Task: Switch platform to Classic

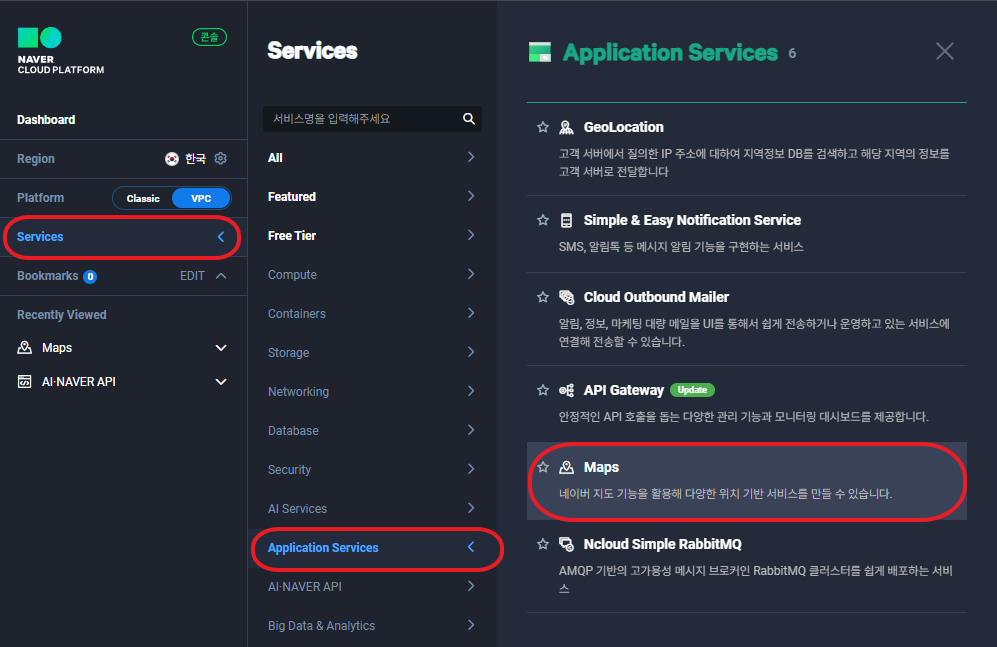Action: (x=143, y=198)
